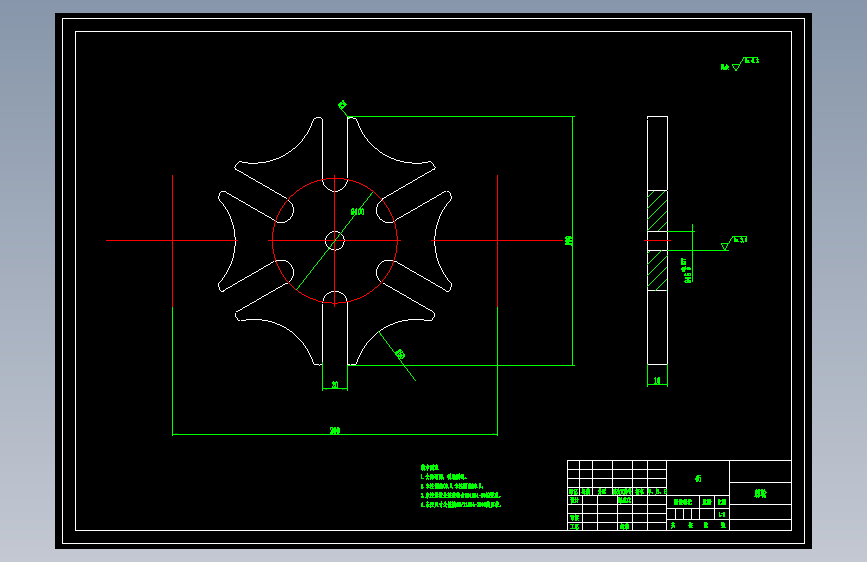The width and height of the screenshot is (867, 562).
Task: Click the upper hatched section of the side view
Action: [x=657, y=211]
